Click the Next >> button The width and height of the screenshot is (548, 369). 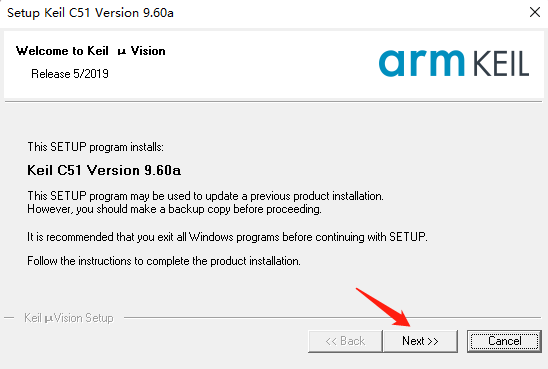click(x=420, y=341)
